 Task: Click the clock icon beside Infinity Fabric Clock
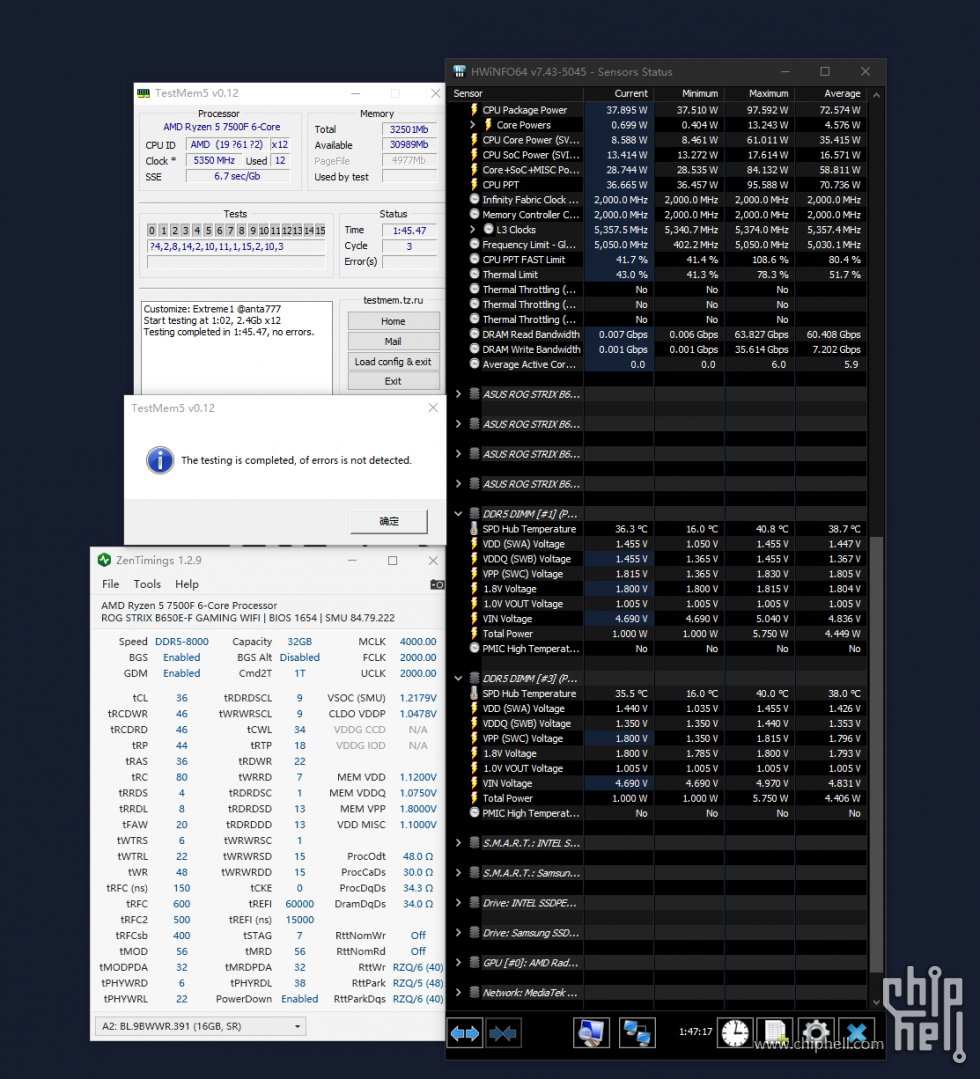(x=474, y=200)
